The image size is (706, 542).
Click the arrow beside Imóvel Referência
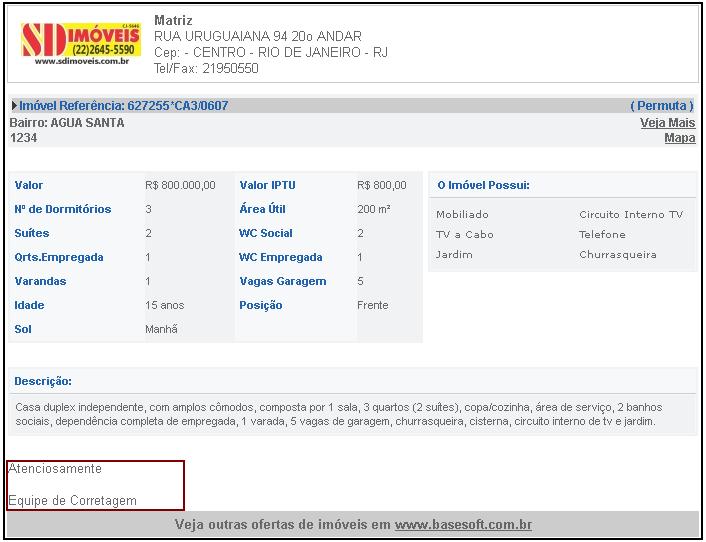[14, 106]
